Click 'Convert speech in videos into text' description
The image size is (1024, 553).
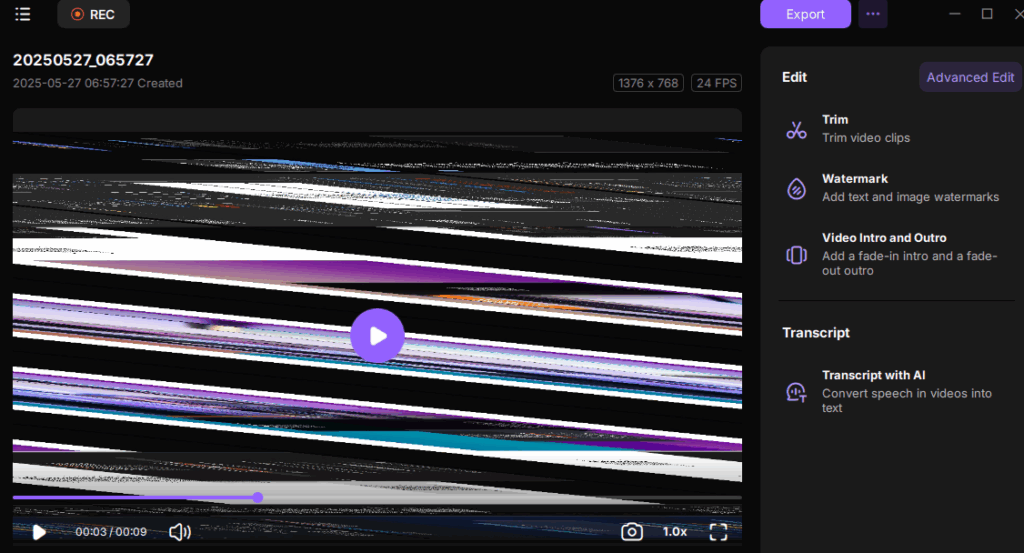[x=906, y=400]
